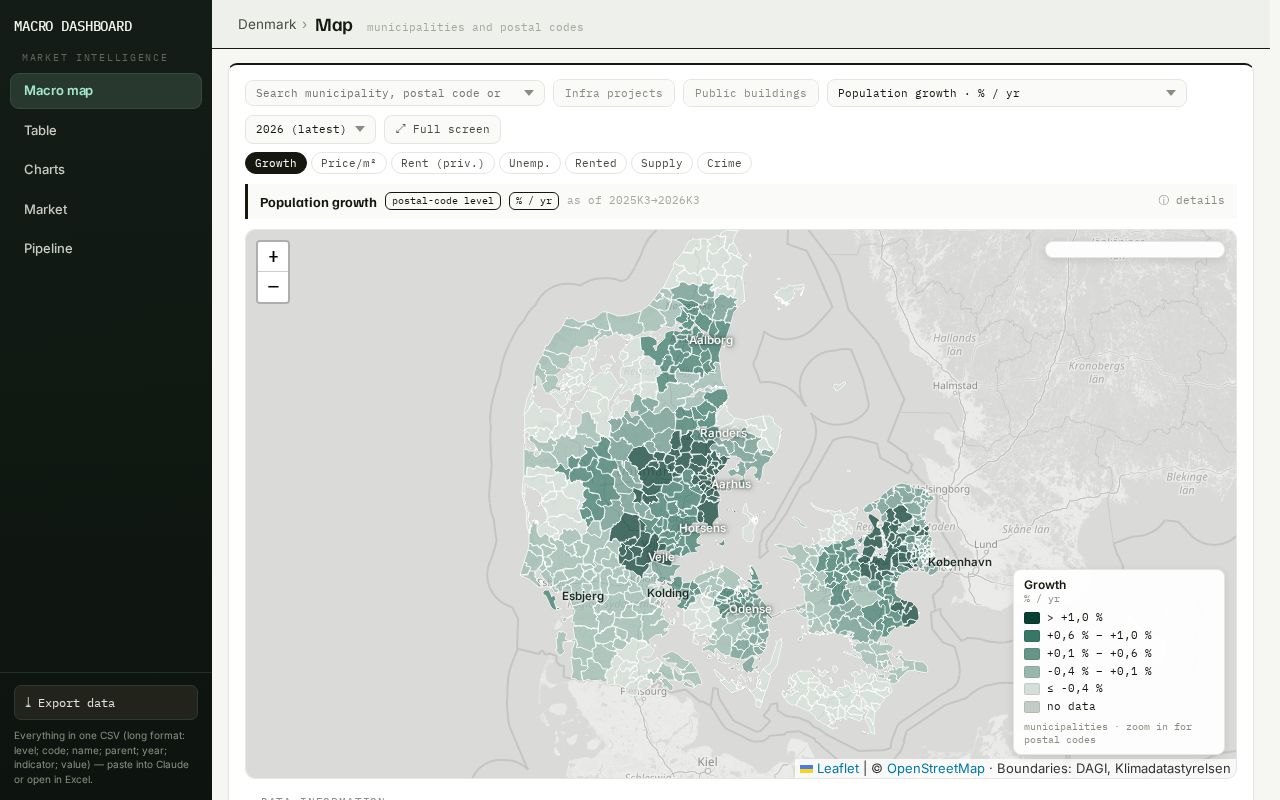
Task: Open Charts view in sidebar
Action: (x=106, y=169)
